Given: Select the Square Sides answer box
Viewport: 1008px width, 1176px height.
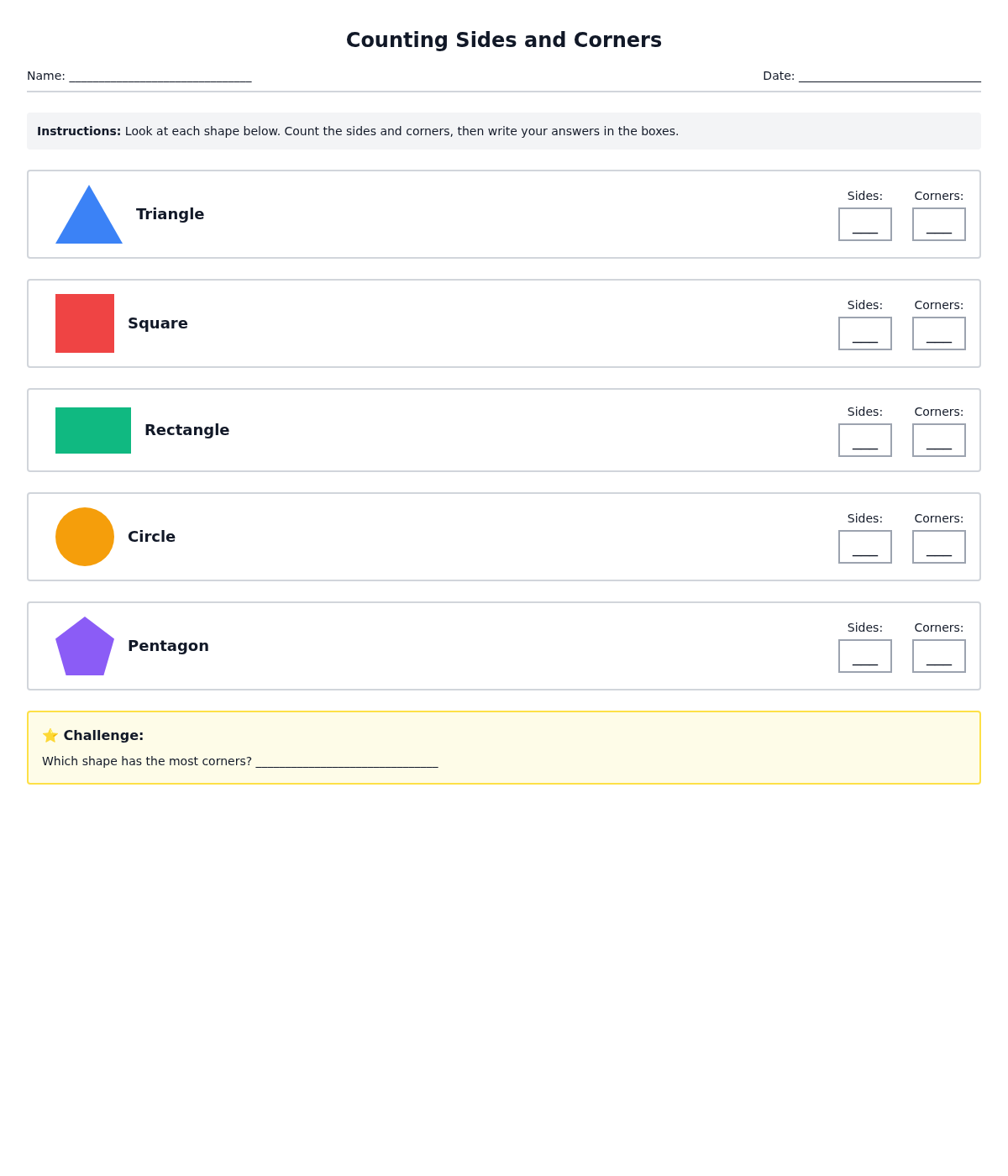Looking at the screenshot, I should point(864,333).
